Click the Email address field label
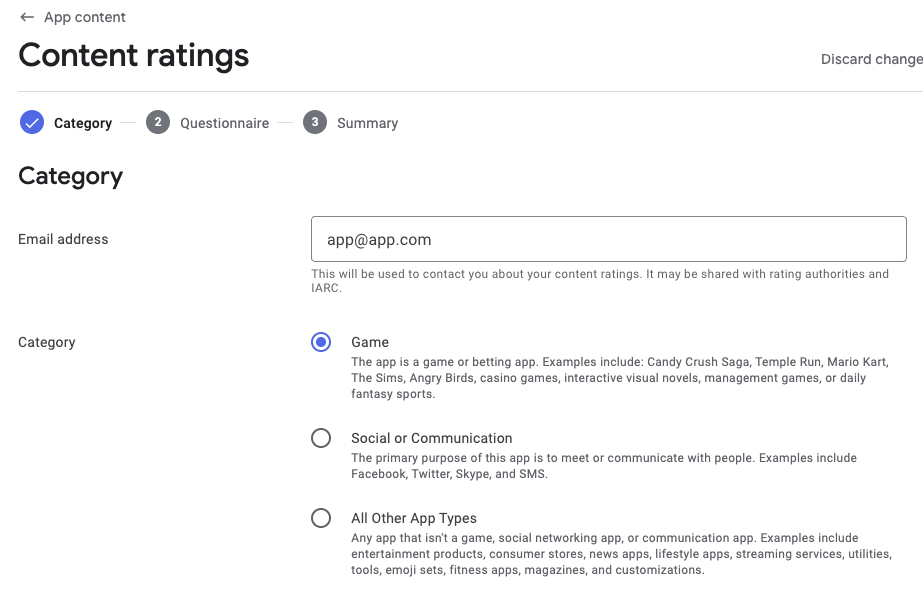This screenshot has height=608, width=923. (63, 239)
